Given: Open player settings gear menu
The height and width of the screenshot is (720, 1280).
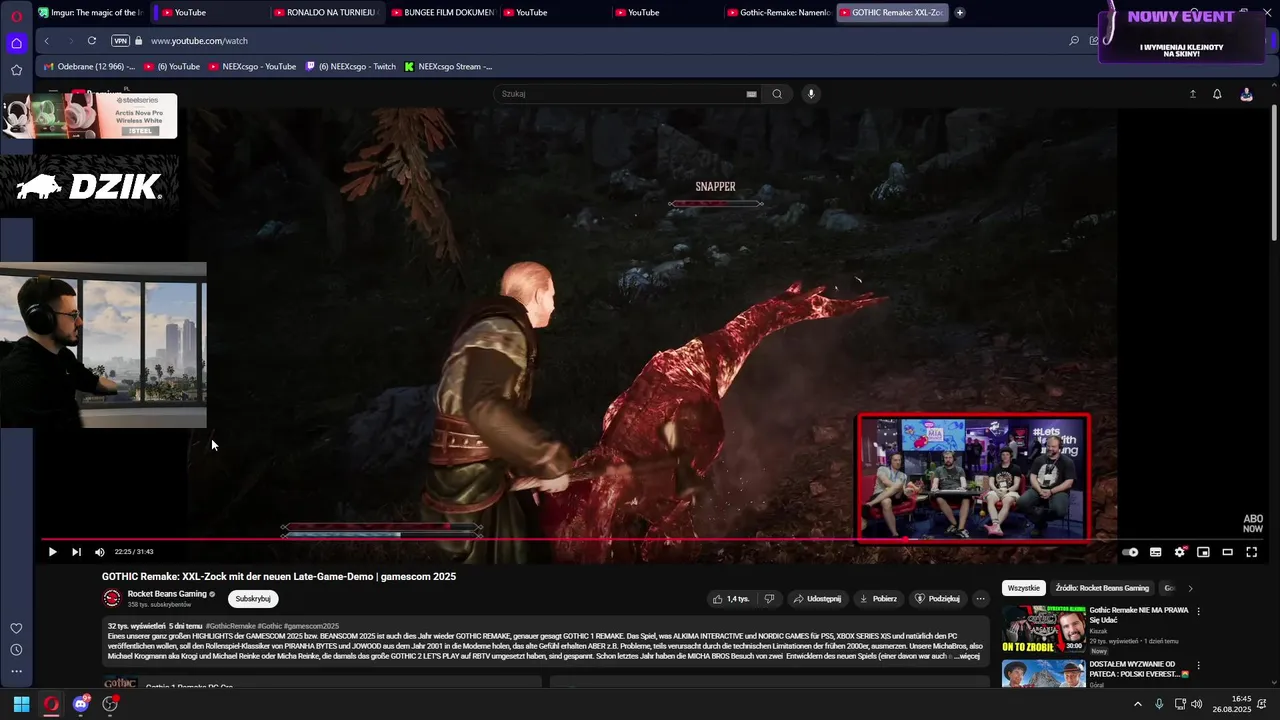Looking at the screenshot, I should tap(1180, 552).
